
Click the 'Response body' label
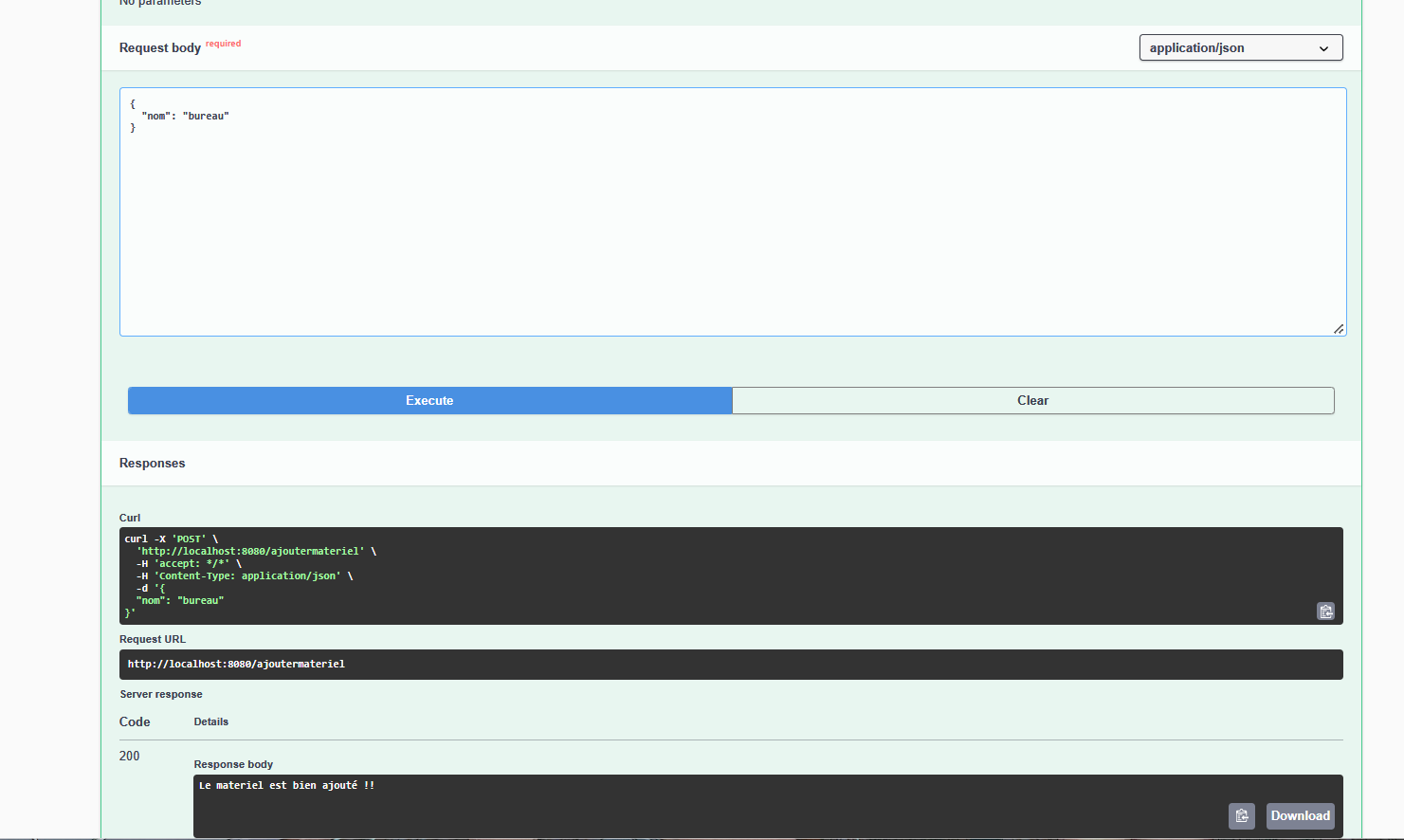click(233, 764)
